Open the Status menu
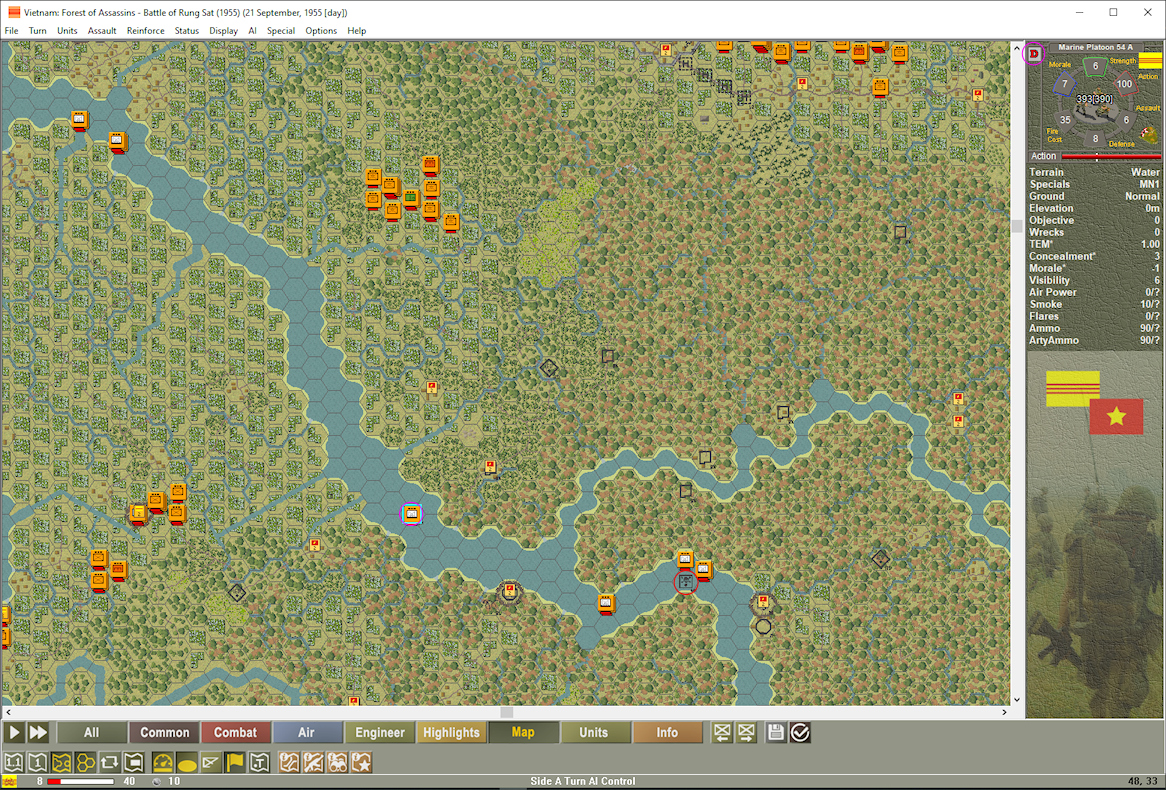Image resolution: width=1166 pixels, height=790 pixels. pyautogui.click(x=187, y=30)
